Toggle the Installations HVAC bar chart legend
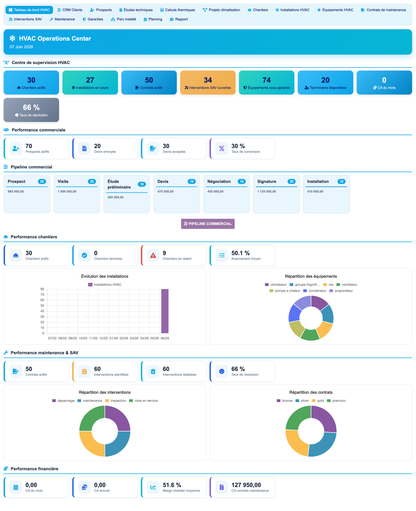Image resolution: width=416 pixels, height=511 pixels. click(x=105, y=285)
